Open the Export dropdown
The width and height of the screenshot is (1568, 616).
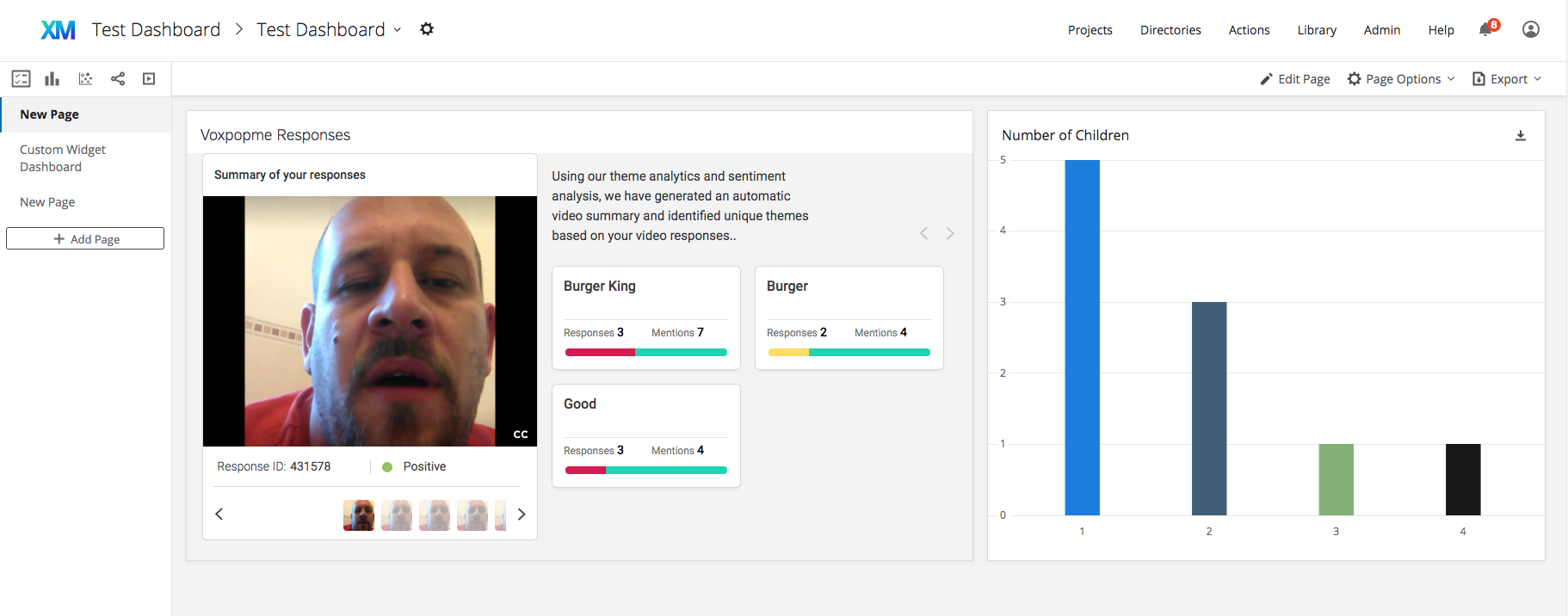click(x=1507, y=79)
